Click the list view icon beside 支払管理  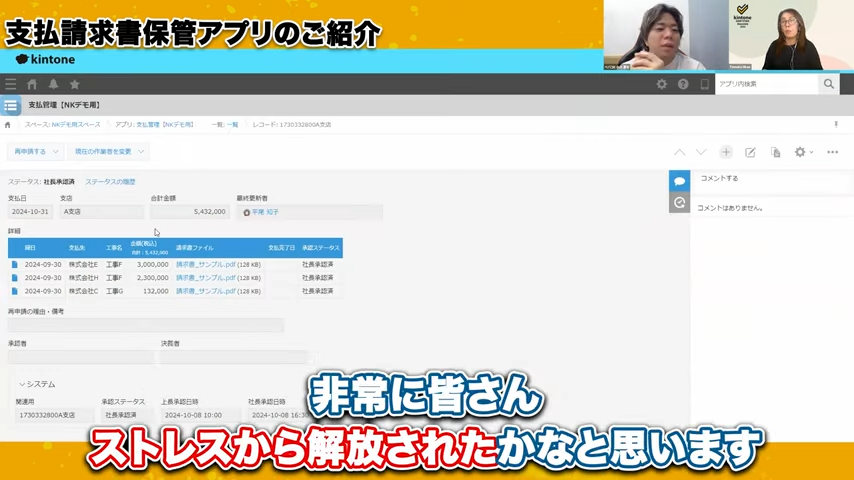10,106
